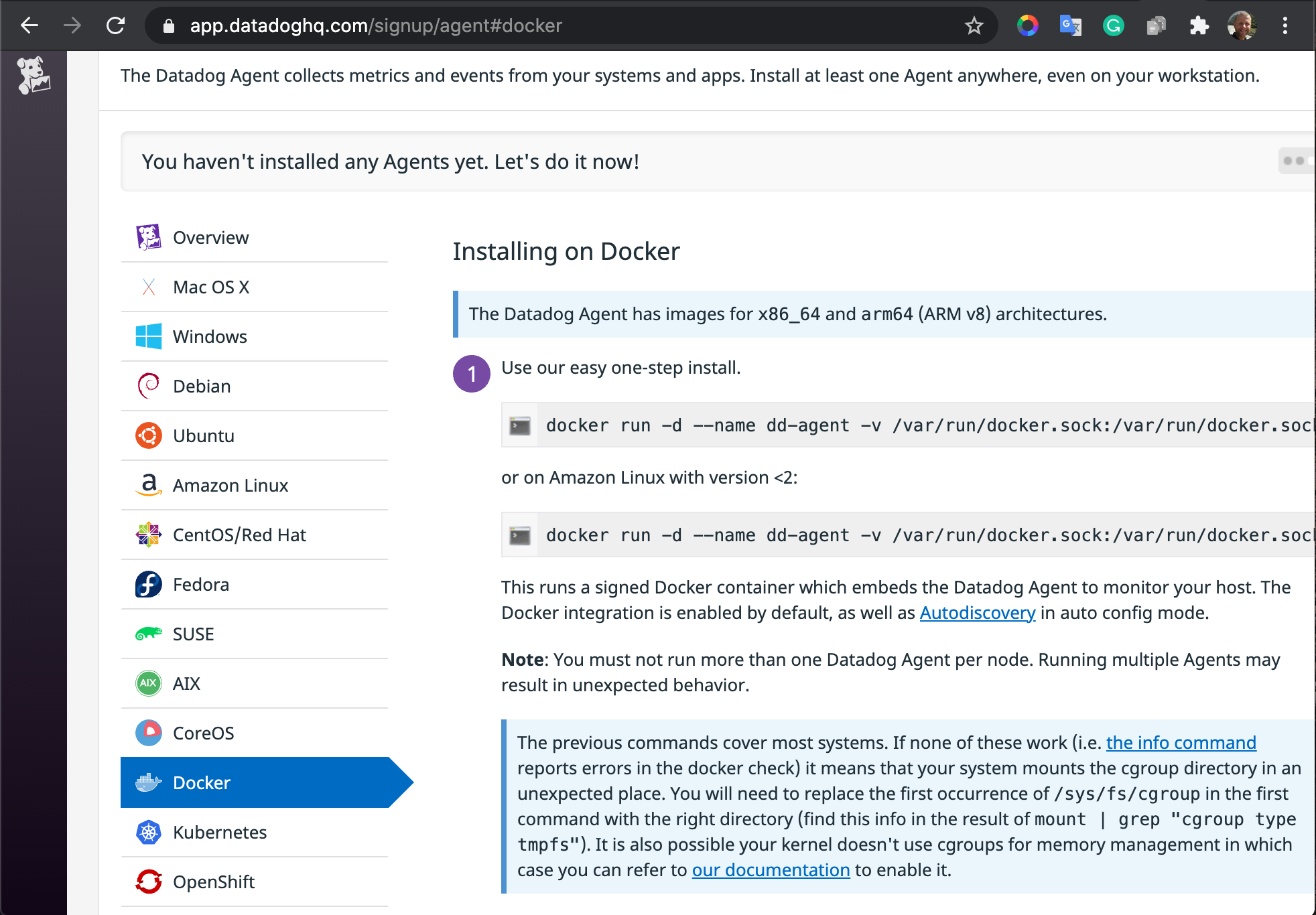This screenshot has height=915, width=1316.
Task: Open the Autodiscovery link
Action: (x=977, y=613)
